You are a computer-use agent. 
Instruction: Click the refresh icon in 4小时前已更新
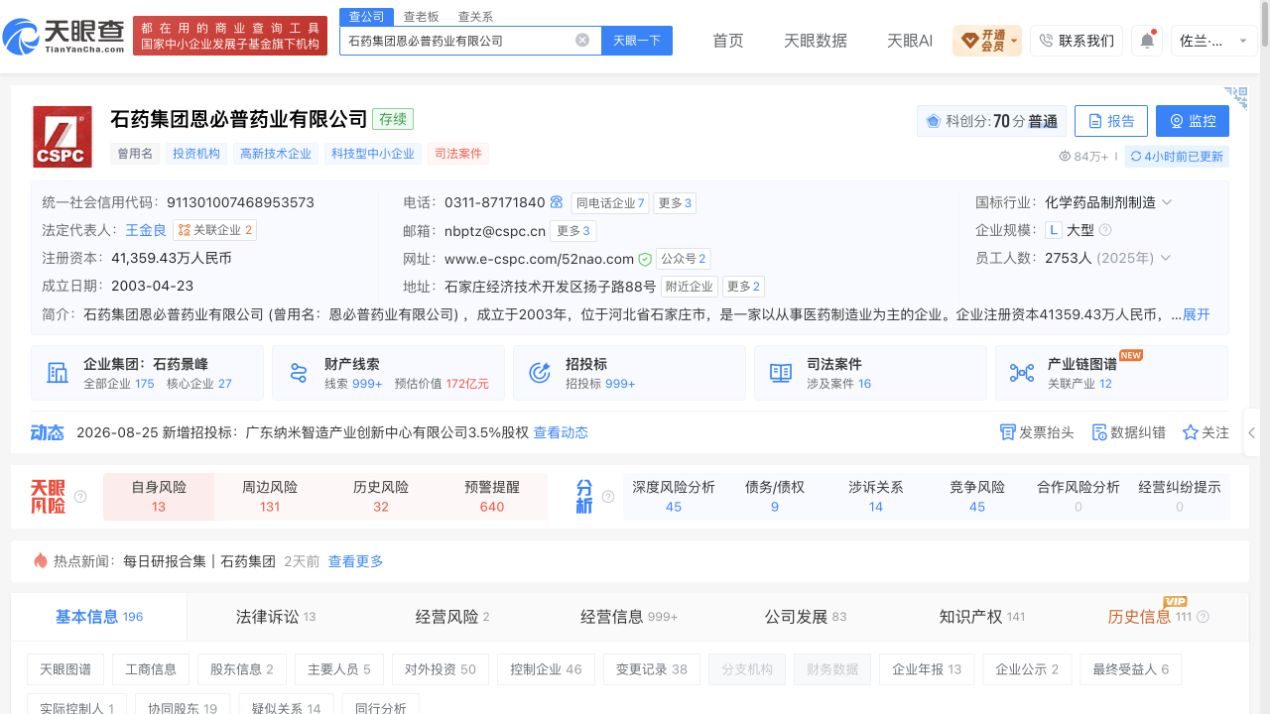click(1135, 156)
